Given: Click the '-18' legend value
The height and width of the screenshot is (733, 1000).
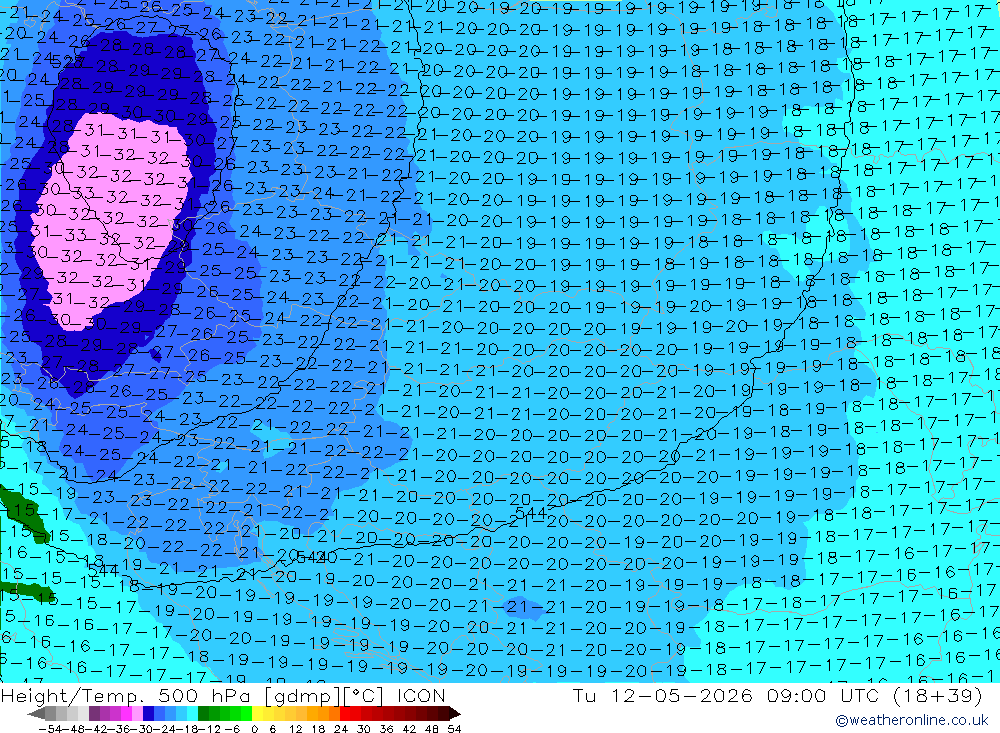Looking at the screenshot, I should pos(187,729).
